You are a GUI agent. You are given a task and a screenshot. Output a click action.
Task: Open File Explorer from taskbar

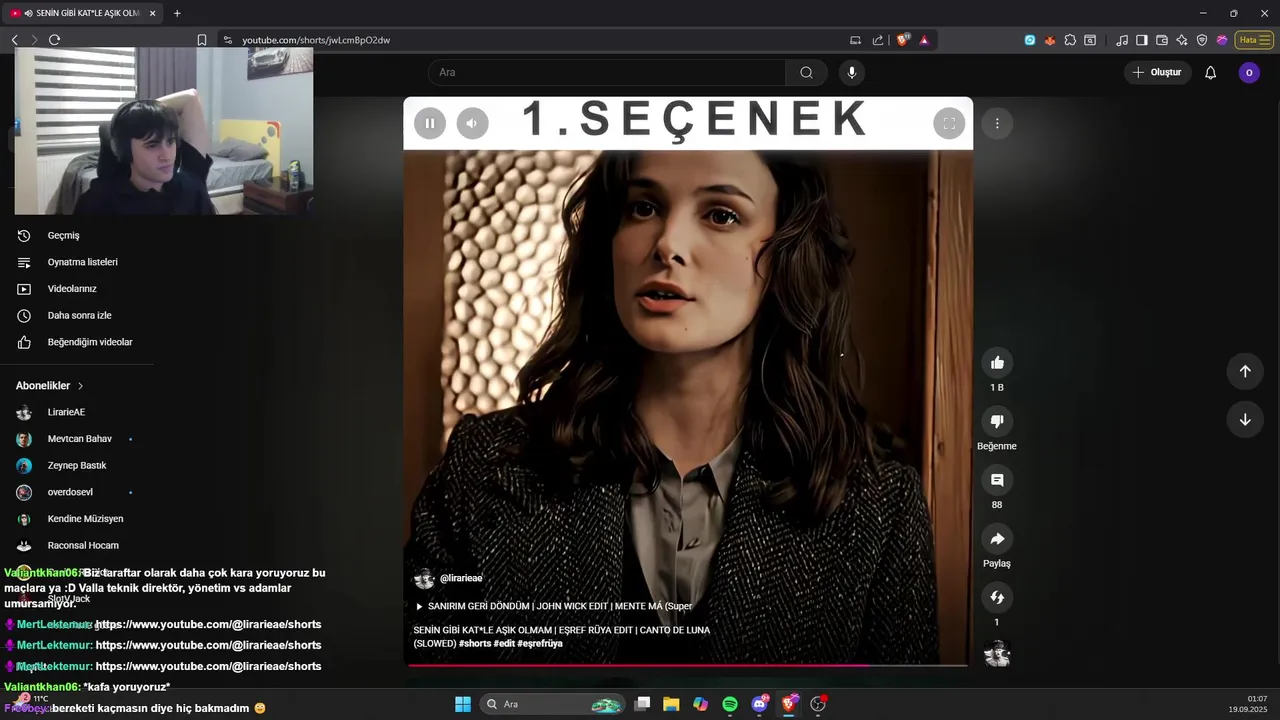[x=671, y=704]
